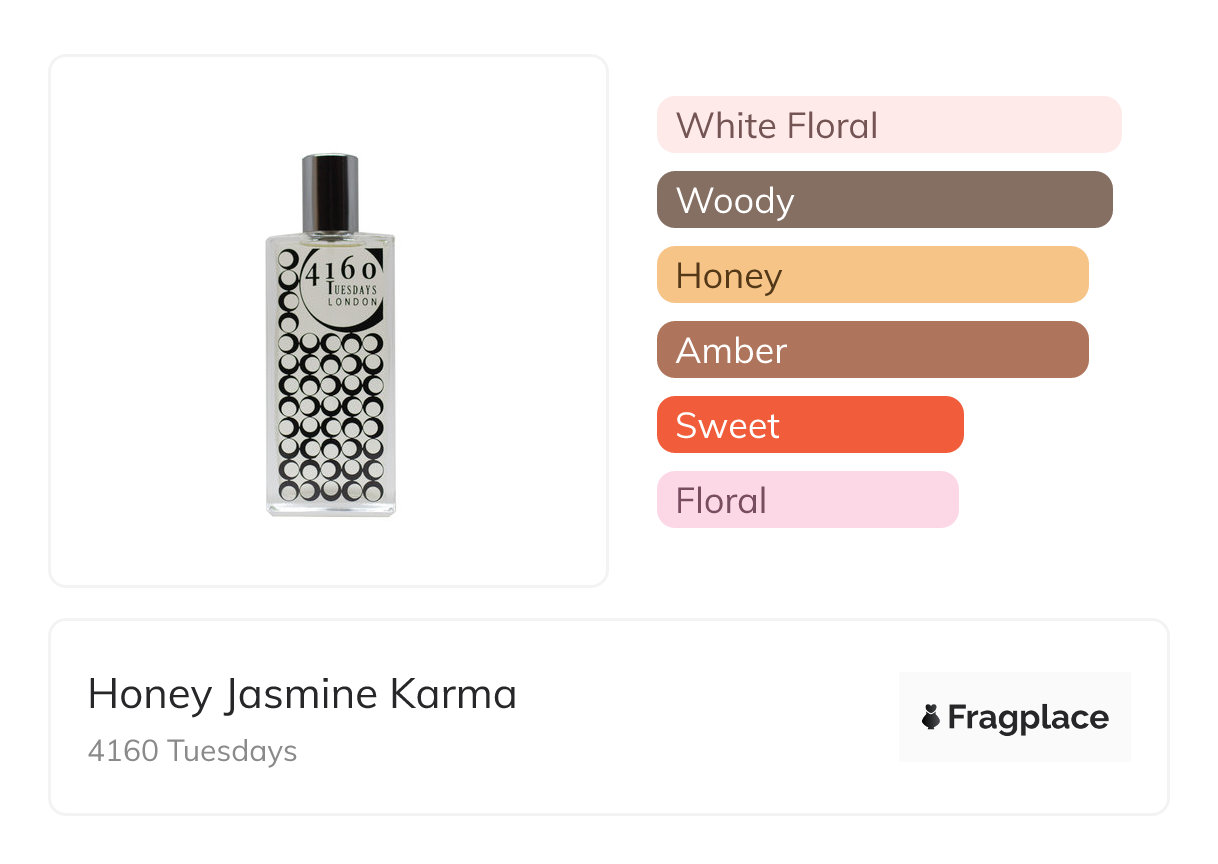
Task: Select the orange Sweet accord bar
Action: (x=810, y=425)
